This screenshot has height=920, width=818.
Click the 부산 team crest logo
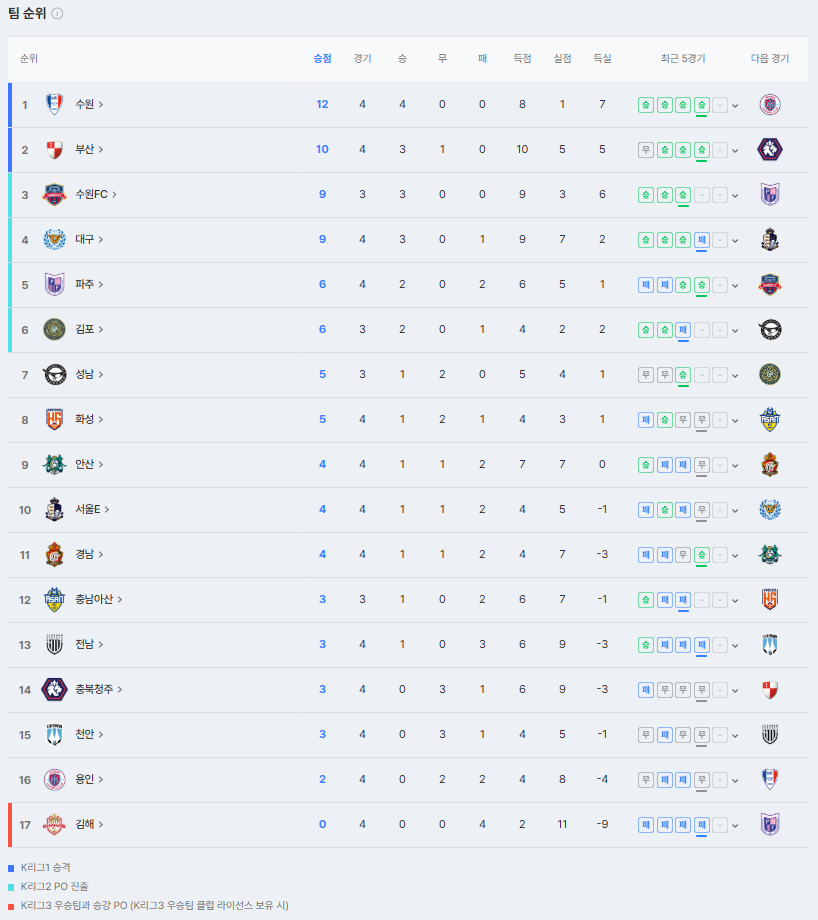(x=55, y=150)
